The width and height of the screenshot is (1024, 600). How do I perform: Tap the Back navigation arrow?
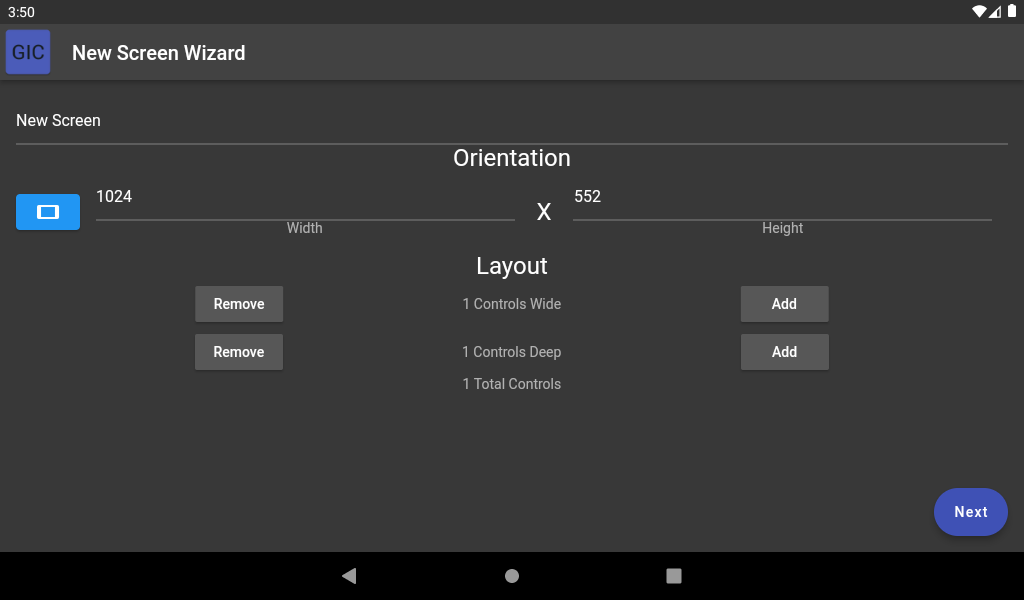click(348, 576)
